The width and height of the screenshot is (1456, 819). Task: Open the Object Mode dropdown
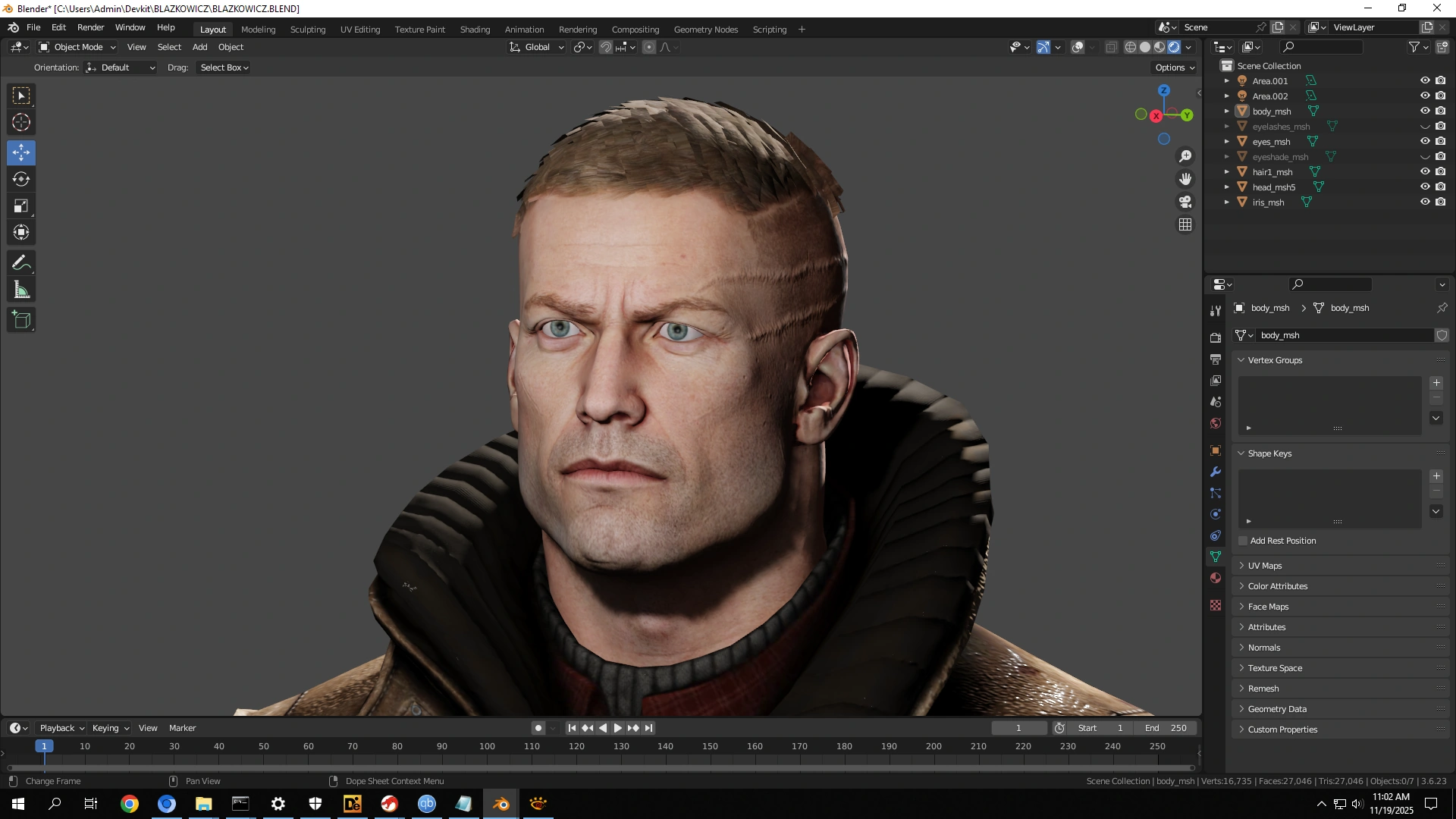77,47
